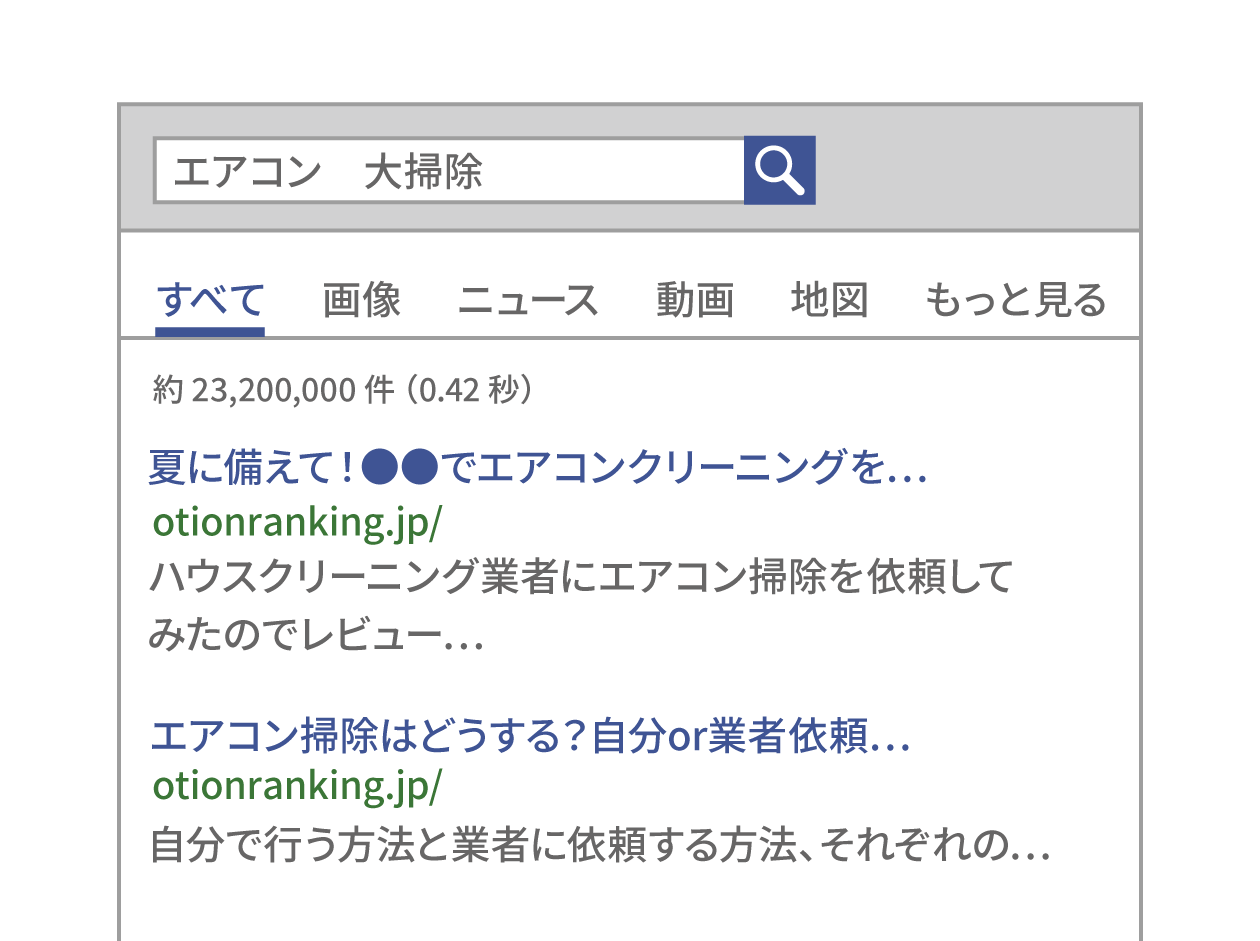Image resolution: width=1260 pixels, height=941 pixels.
Task: Click the first otionranking.jp/ URL
Action: coord(297,522)
